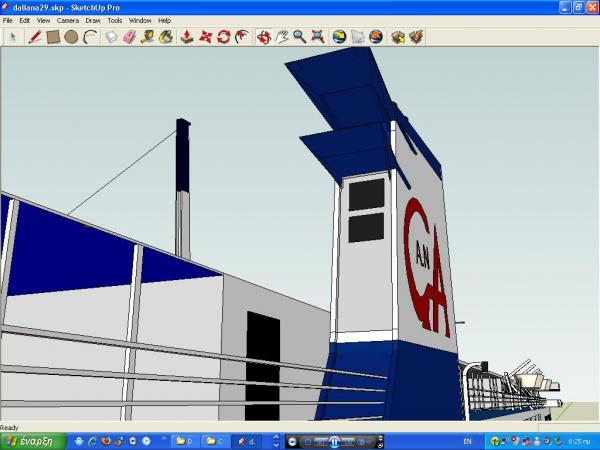This screenshot has height=450, width=600.
Task: Open the File menu
Action: pos(7,21)
